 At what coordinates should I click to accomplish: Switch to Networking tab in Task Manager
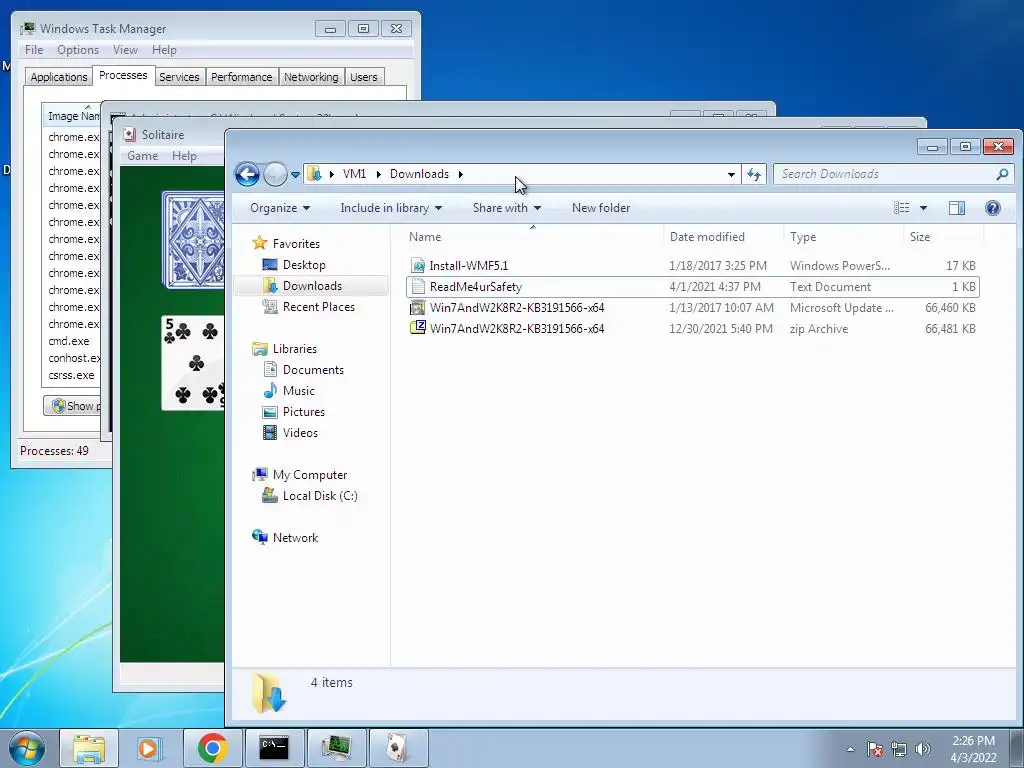[311, 77]
